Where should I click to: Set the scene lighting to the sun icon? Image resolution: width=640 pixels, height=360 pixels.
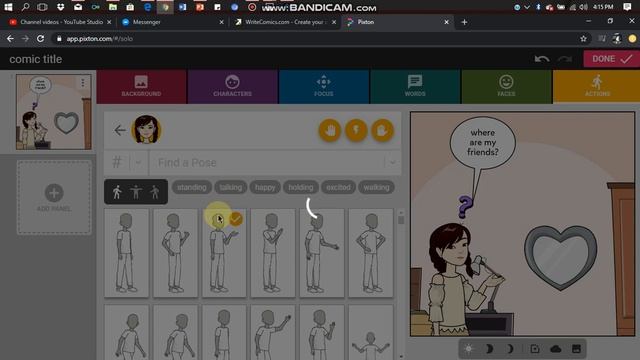469,349
